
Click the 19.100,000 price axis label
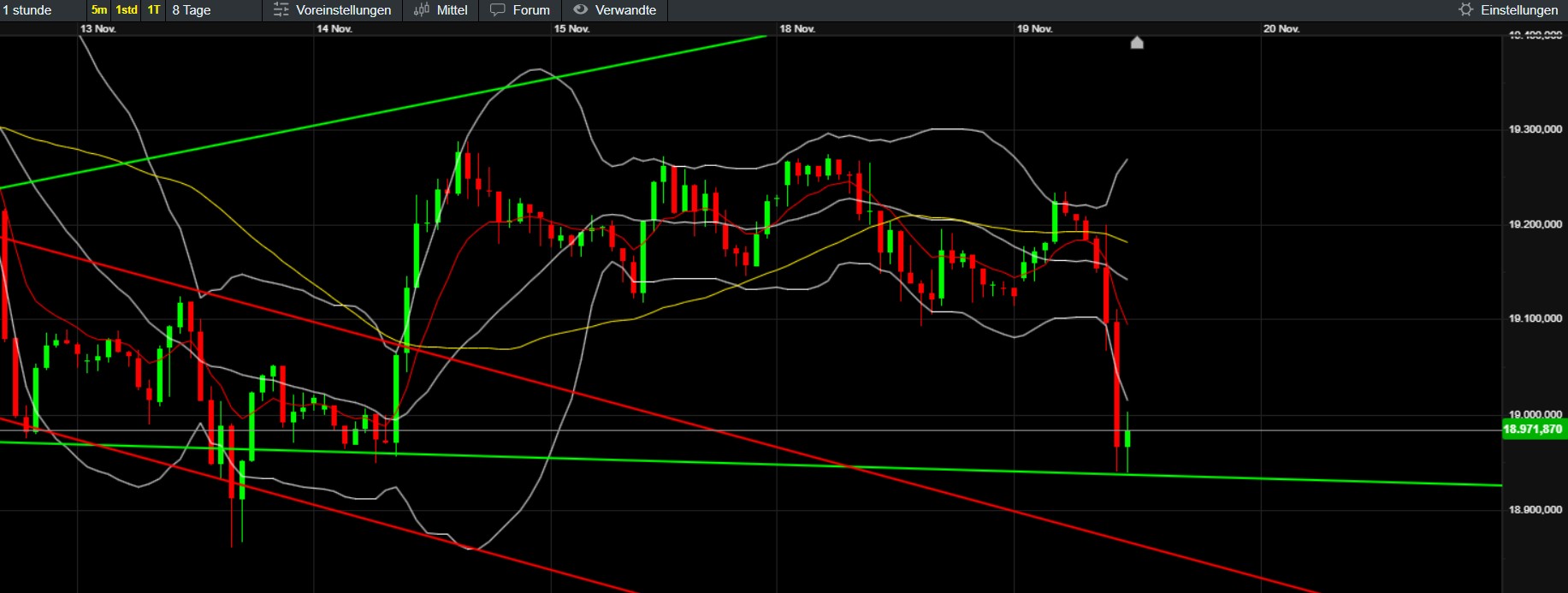click(x=1535, y=318)
